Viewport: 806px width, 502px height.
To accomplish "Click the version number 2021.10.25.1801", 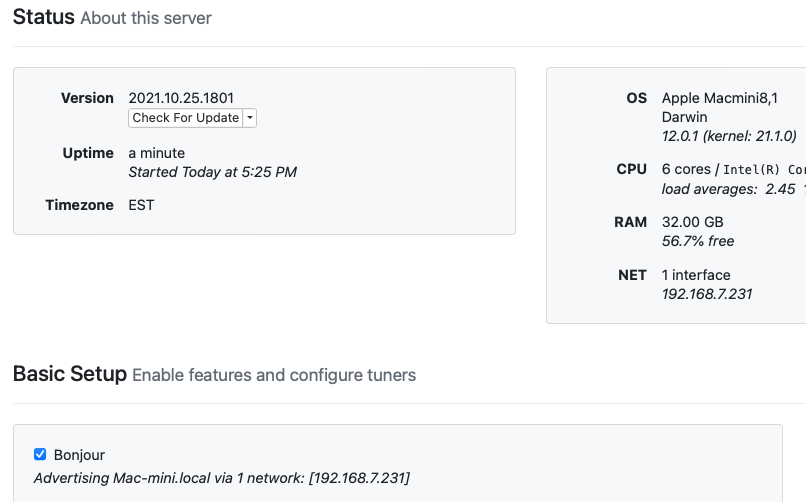I will [x=181, y=98].
